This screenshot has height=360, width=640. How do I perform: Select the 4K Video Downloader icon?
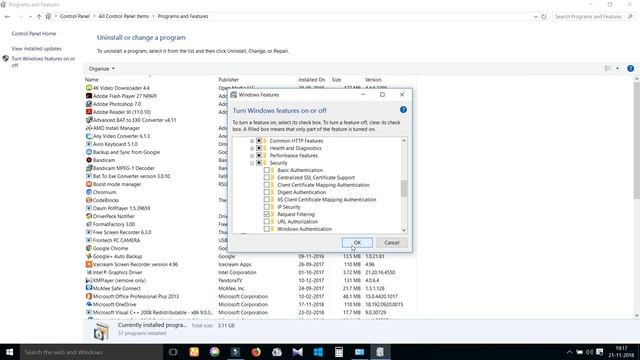(x=89, y=88)
